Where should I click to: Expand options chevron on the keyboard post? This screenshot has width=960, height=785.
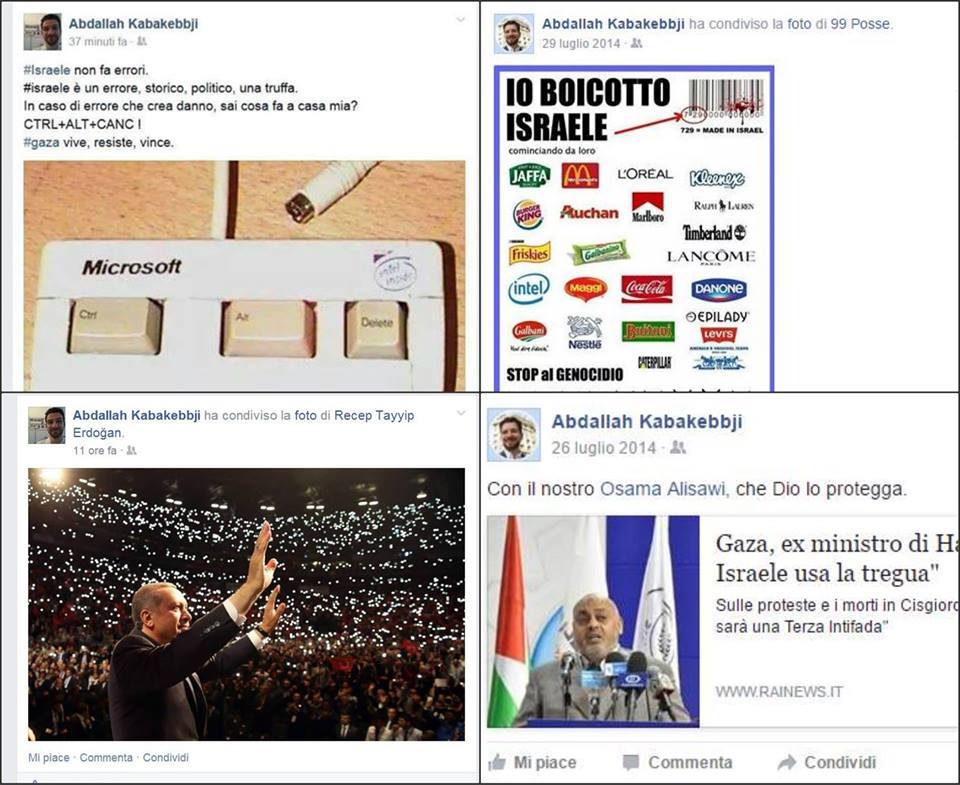[x=460, y=20]
